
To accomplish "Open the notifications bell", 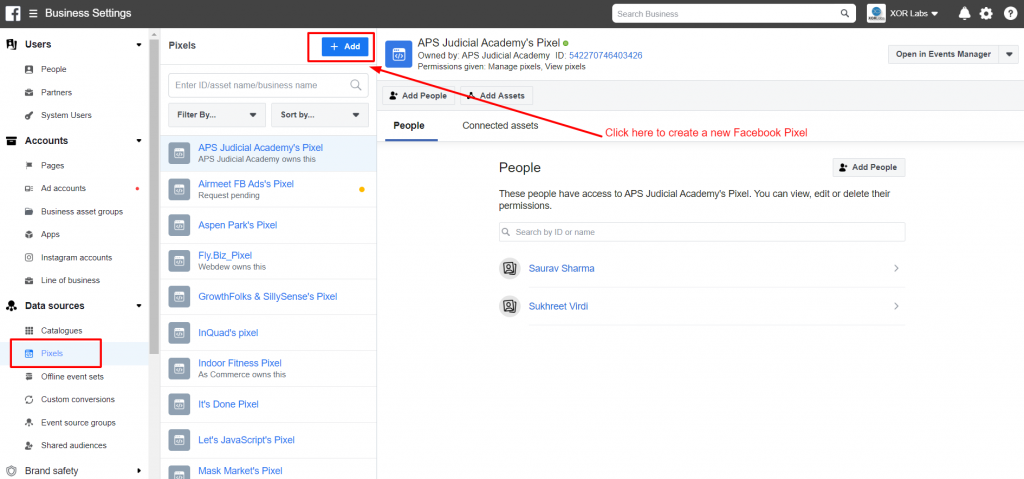I will [964, 14].
